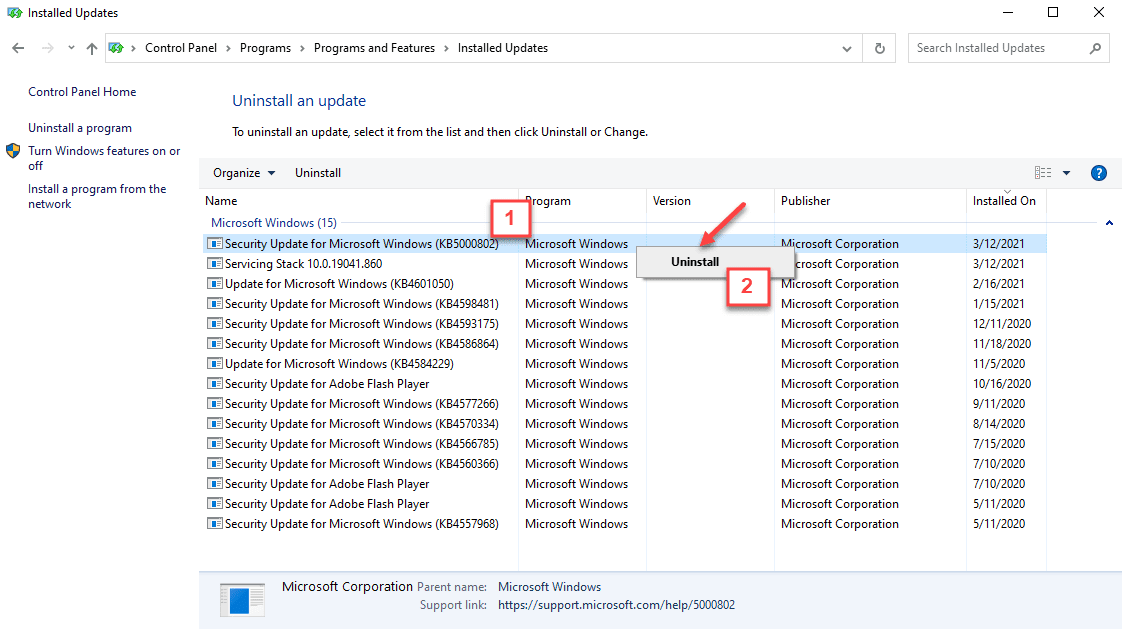Open Control Panel Home link

point(82,92)
